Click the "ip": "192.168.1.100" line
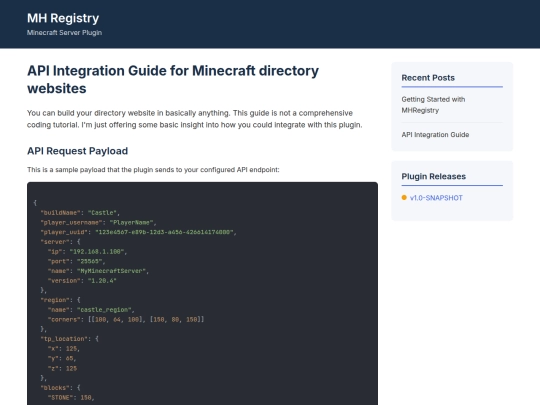The image size is (540, 405). click(87, 252)
